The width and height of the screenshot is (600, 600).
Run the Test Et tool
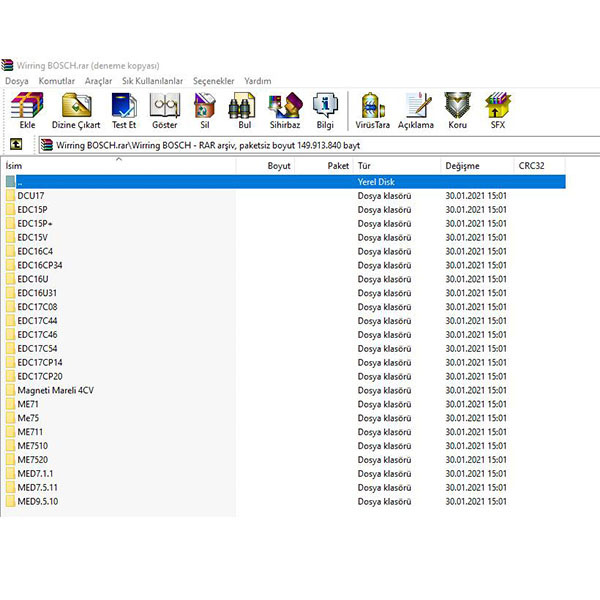[x=124, y=110]
